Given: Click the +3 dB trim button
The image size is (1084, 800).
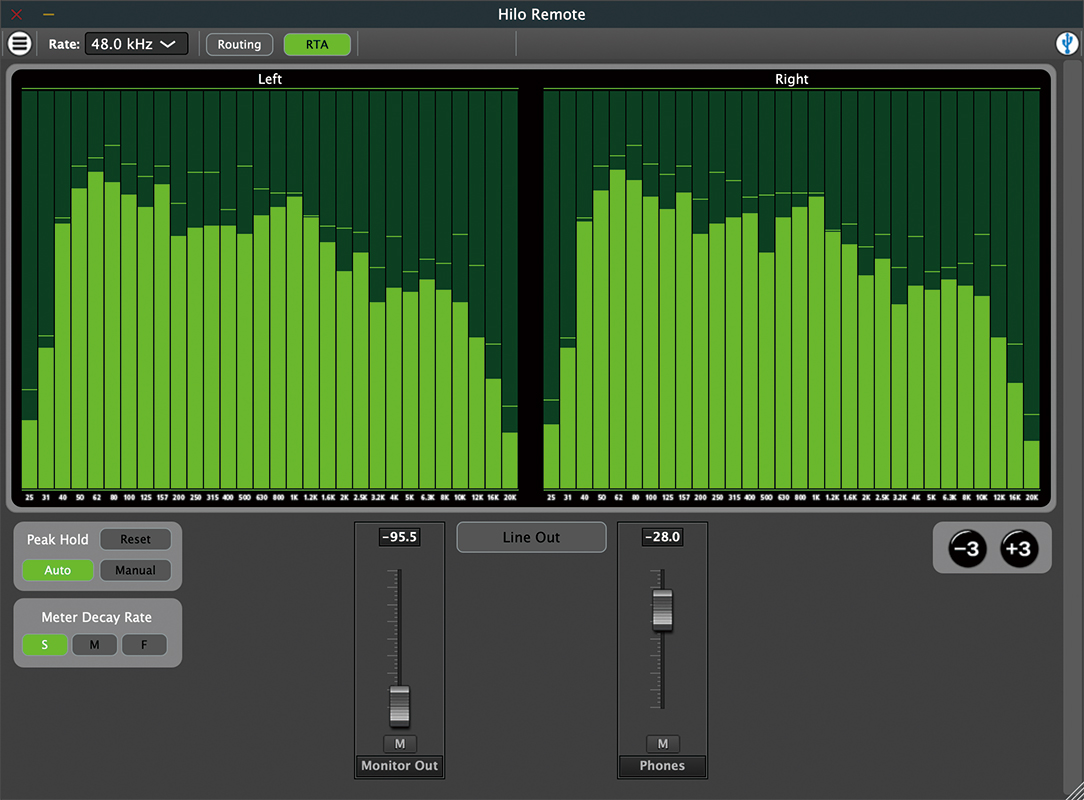Looking at the screenshot, I should 1018,549.
